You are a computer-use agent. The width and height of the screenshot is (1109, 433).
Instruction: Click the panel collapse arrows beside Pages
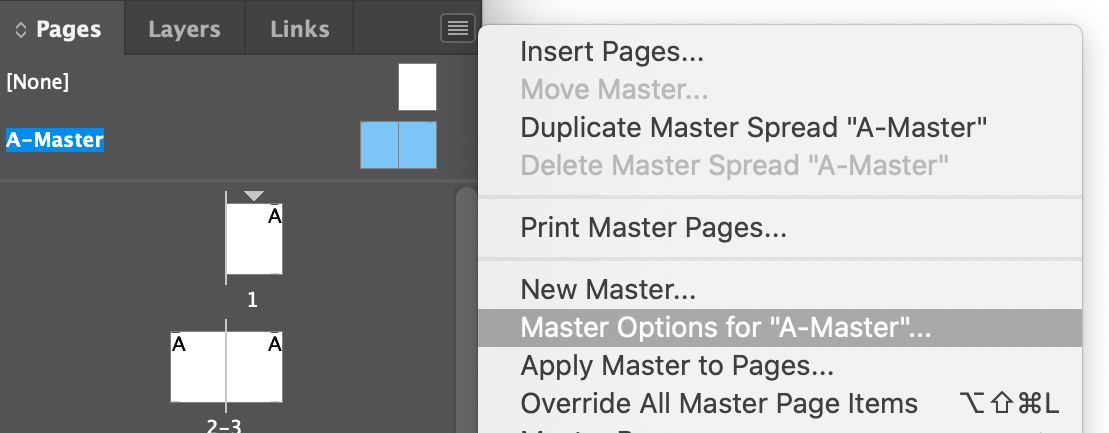(21, 30)
